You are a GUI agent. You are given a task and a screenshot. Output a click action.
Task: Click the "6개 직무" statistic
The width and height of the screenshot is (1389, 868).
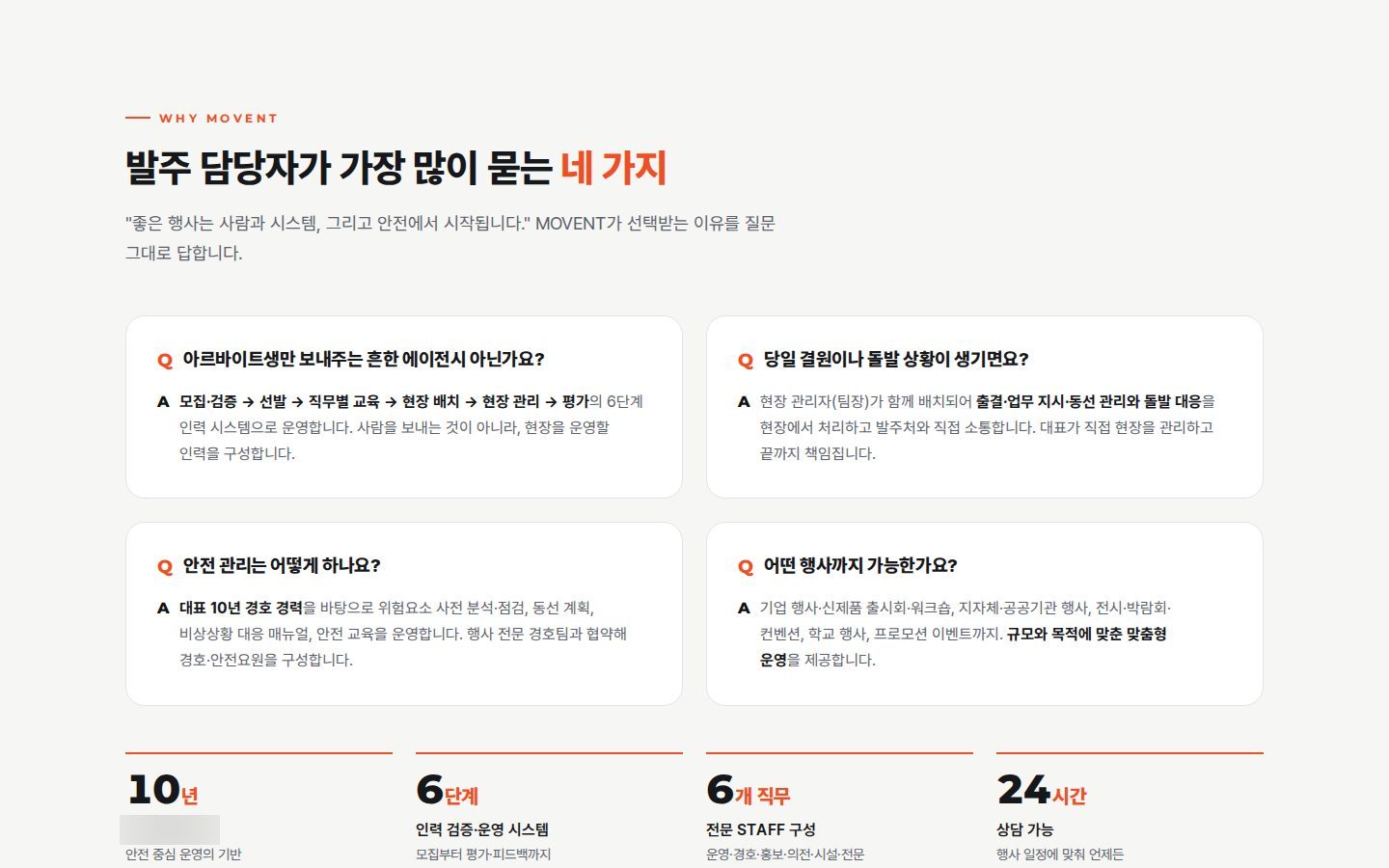point(749,791)
